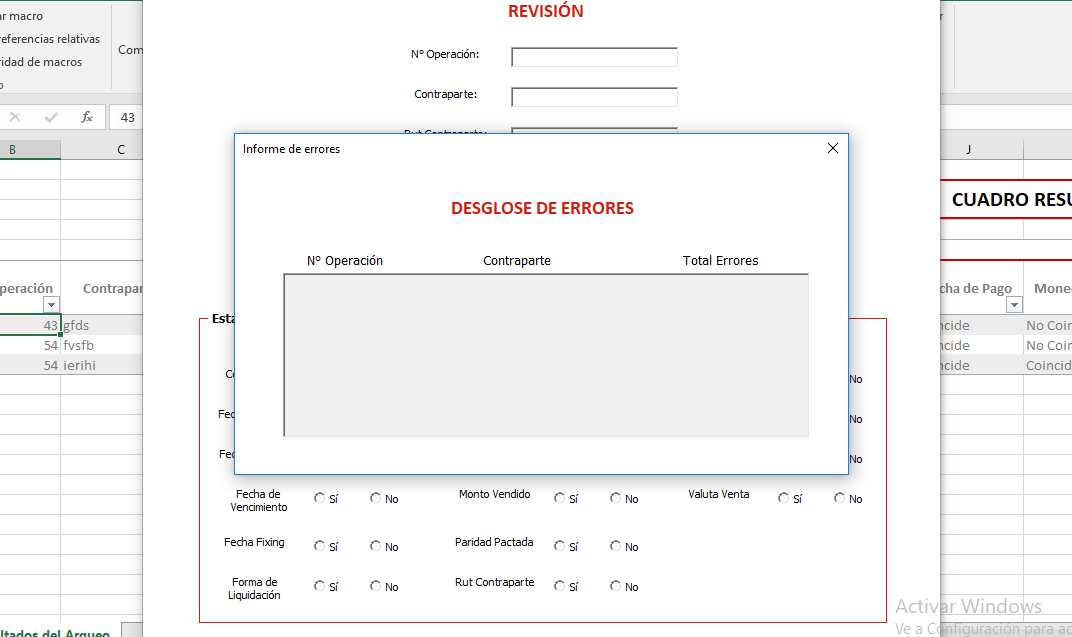
Task: Open the Operación column filter dropdown
Action: pos(51,305)
